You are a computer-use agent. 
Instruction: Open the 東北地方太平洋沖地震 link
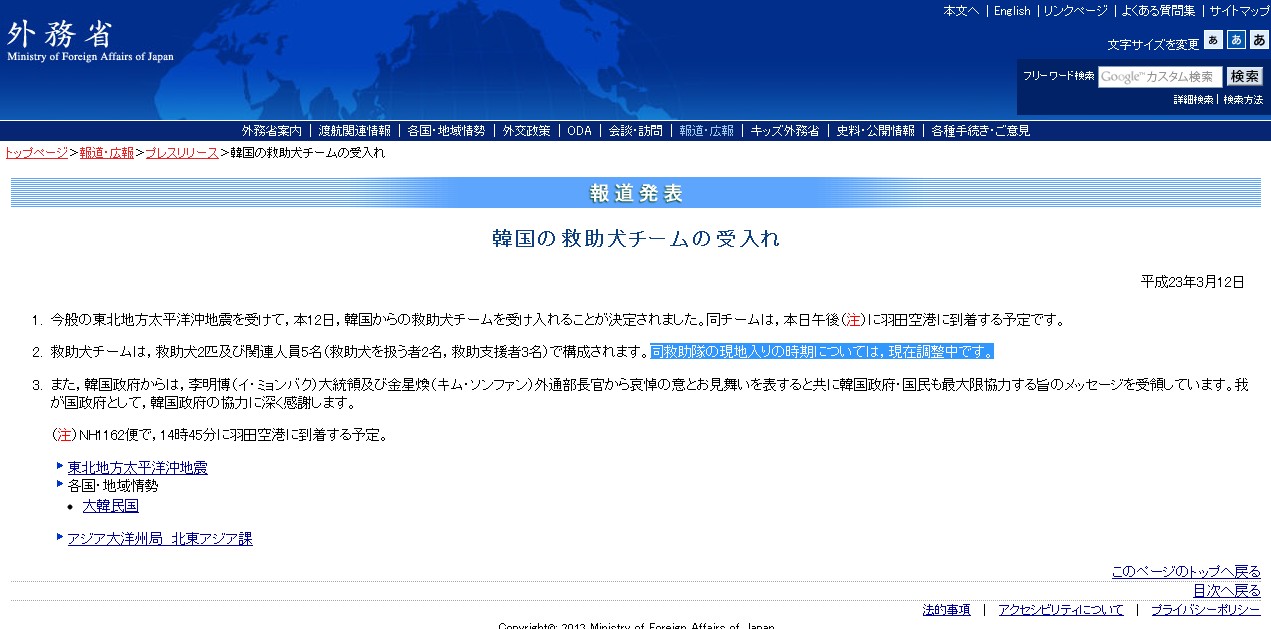(137, 468)
